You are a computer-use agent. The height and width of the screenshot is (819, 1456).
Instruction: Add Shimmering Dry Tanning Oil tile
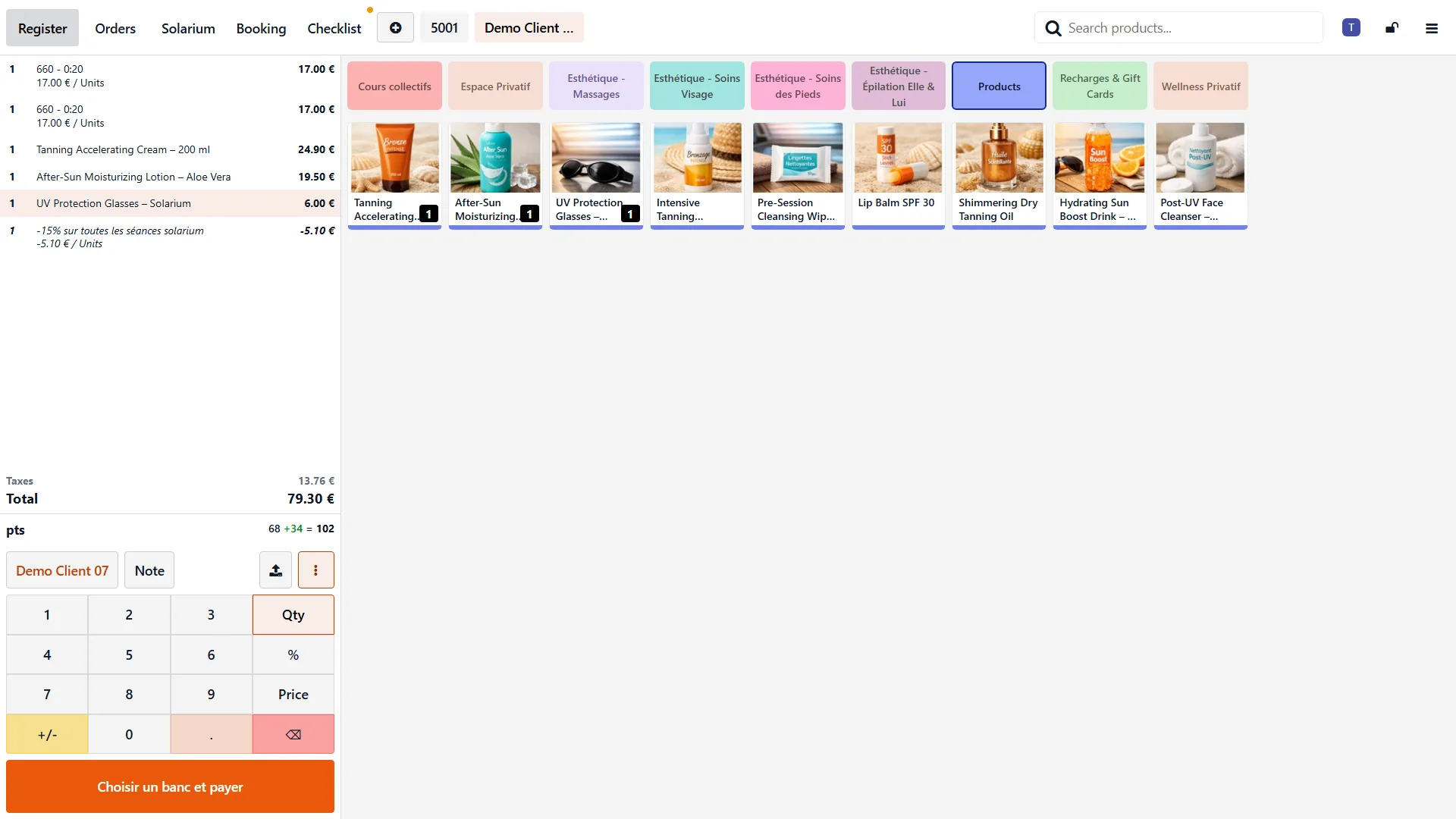pos(999,175)
